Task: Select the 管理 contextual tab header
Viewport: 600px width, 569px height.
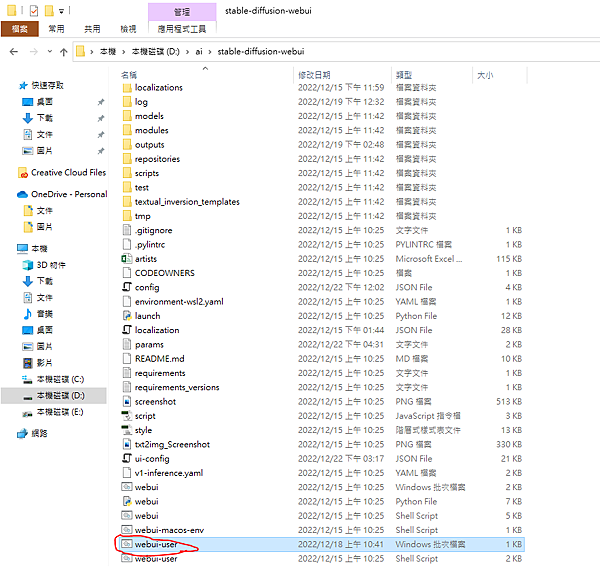Action: tap(182, 12)
